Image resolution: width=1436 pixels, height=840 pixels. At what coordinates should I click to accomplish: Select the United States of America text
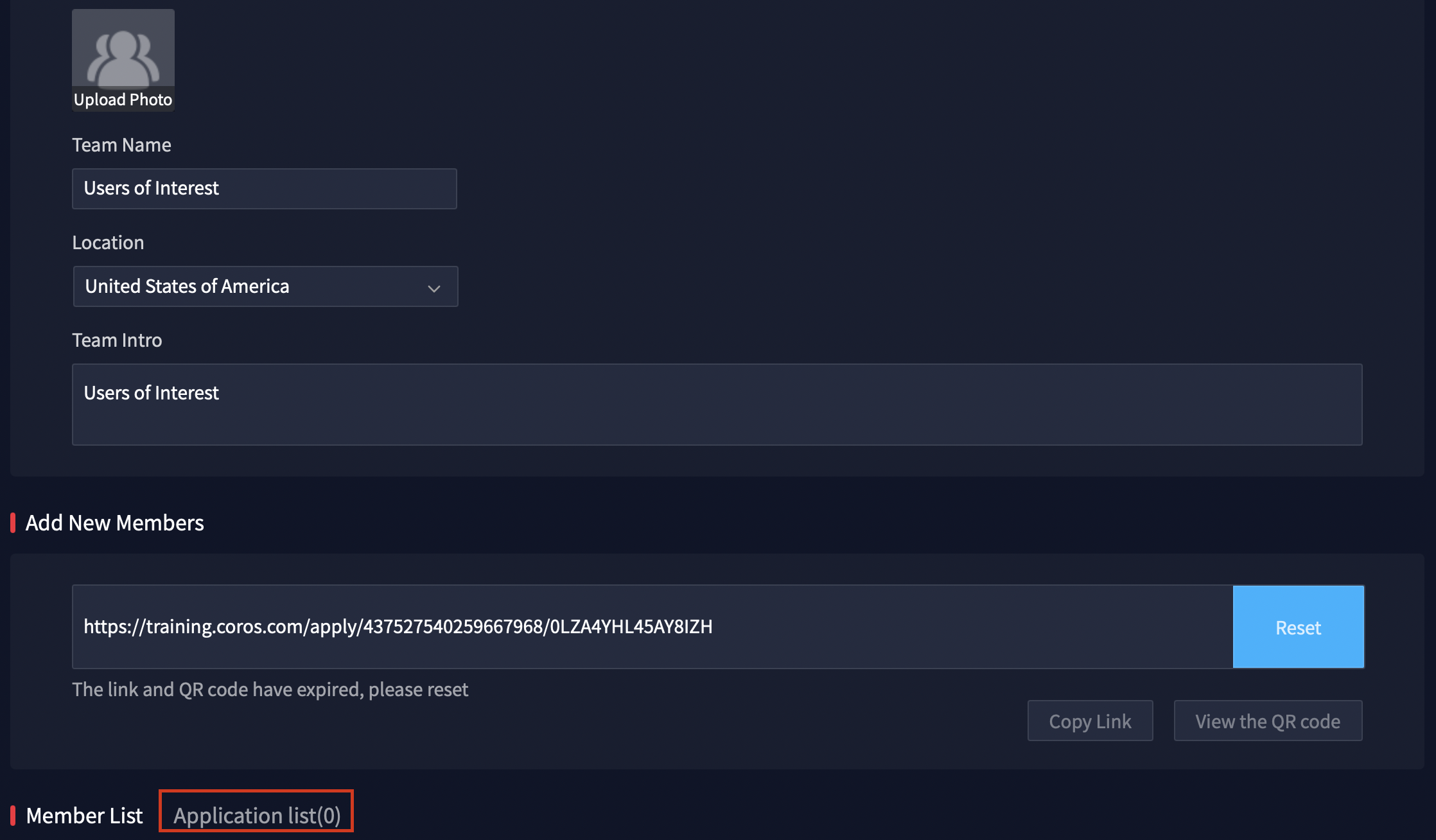(187, 286)
